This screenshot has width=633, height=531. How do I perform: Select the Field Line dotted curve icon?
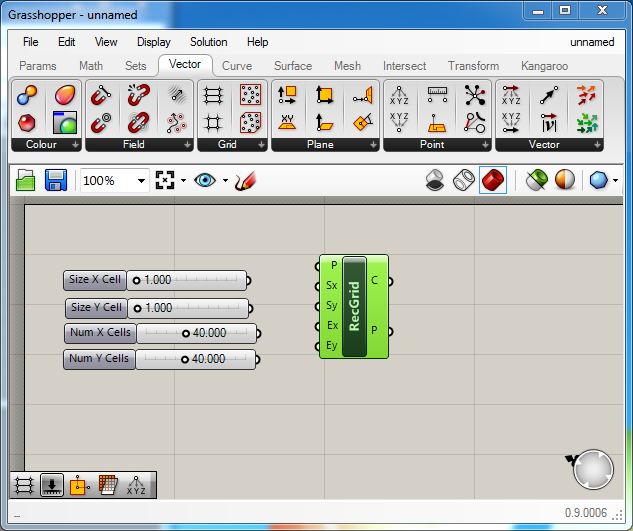(176, 123)
